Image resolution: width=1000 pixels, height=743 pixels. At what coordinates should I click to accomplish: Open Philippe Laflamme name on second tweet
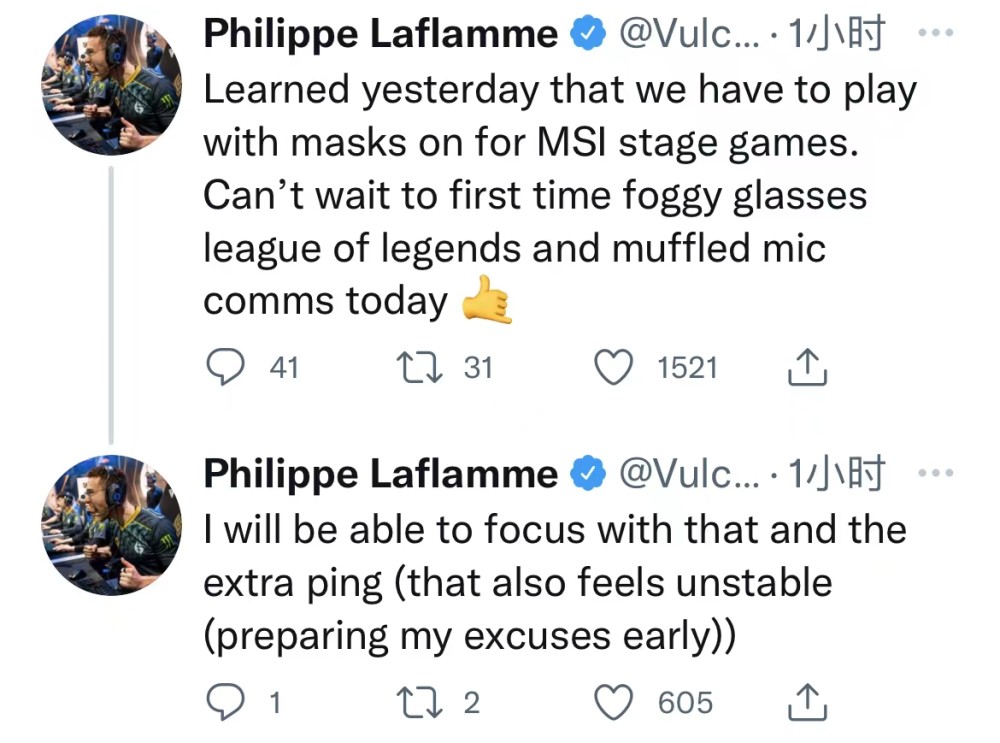pyautogui.click(x=380, y=473)
